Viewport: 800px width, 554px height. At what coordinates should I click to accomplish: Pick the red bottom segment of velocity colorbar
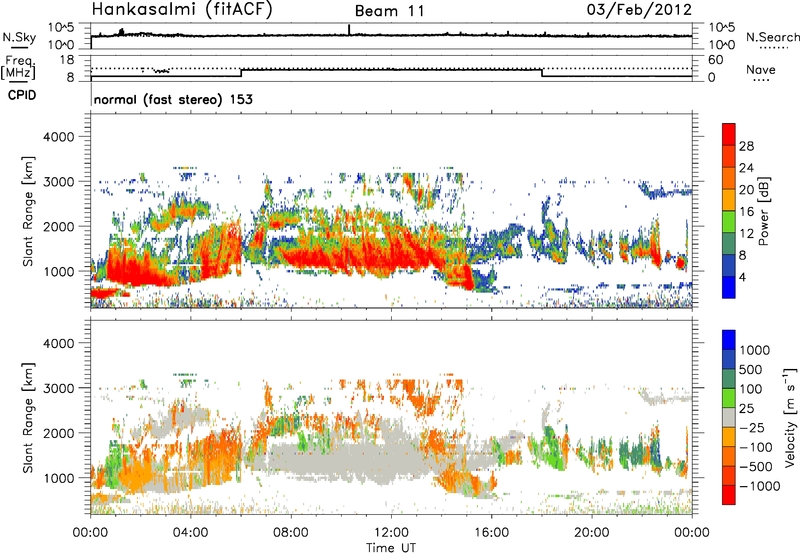(x=729, y=495)
